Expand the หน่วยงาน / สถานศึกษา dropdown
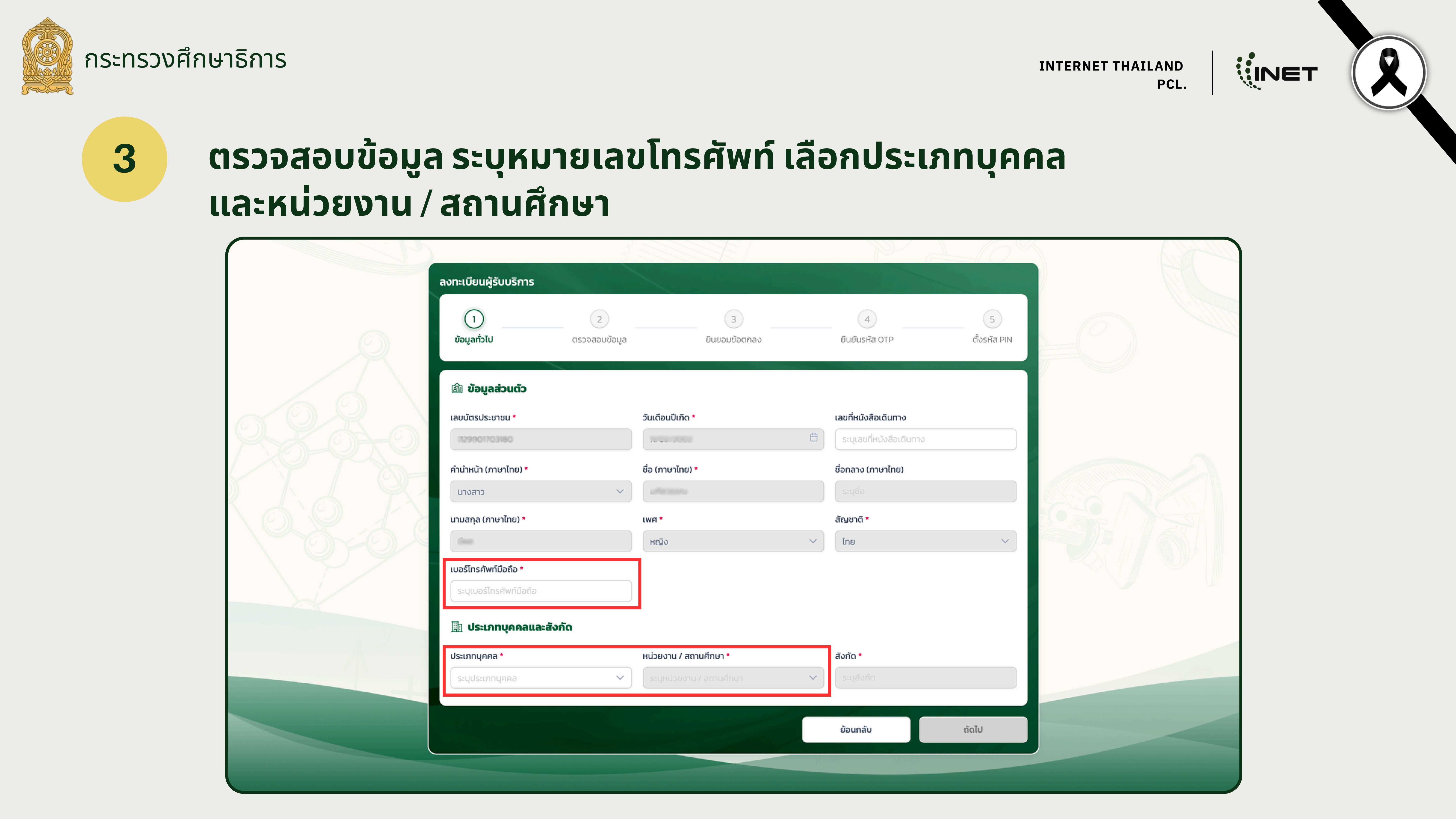1456x819 pixels. coord(733,678)
